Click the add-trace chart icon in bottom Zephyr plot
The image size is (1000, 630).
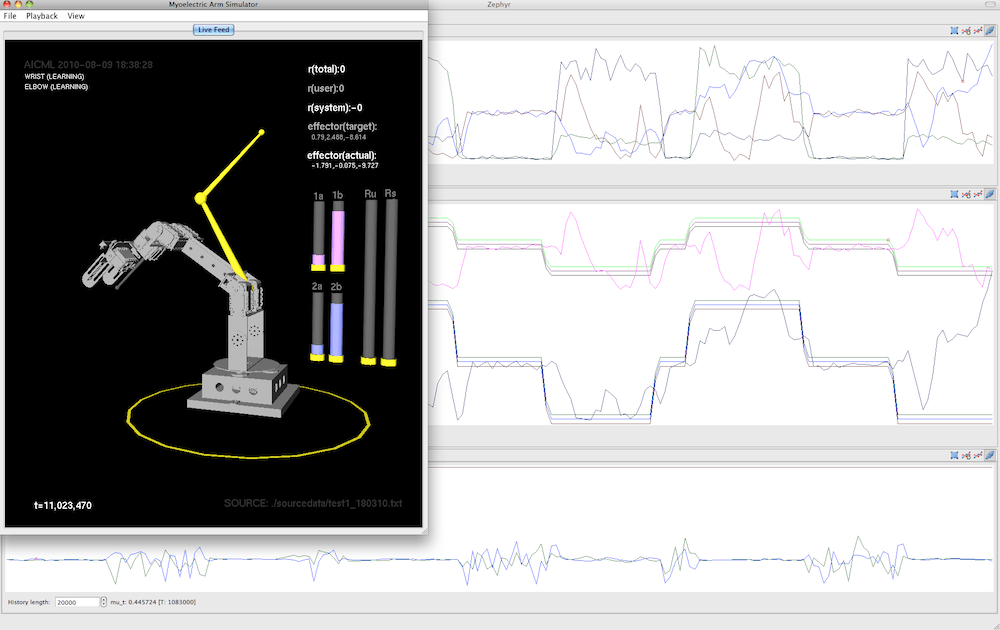pos(966,455)
